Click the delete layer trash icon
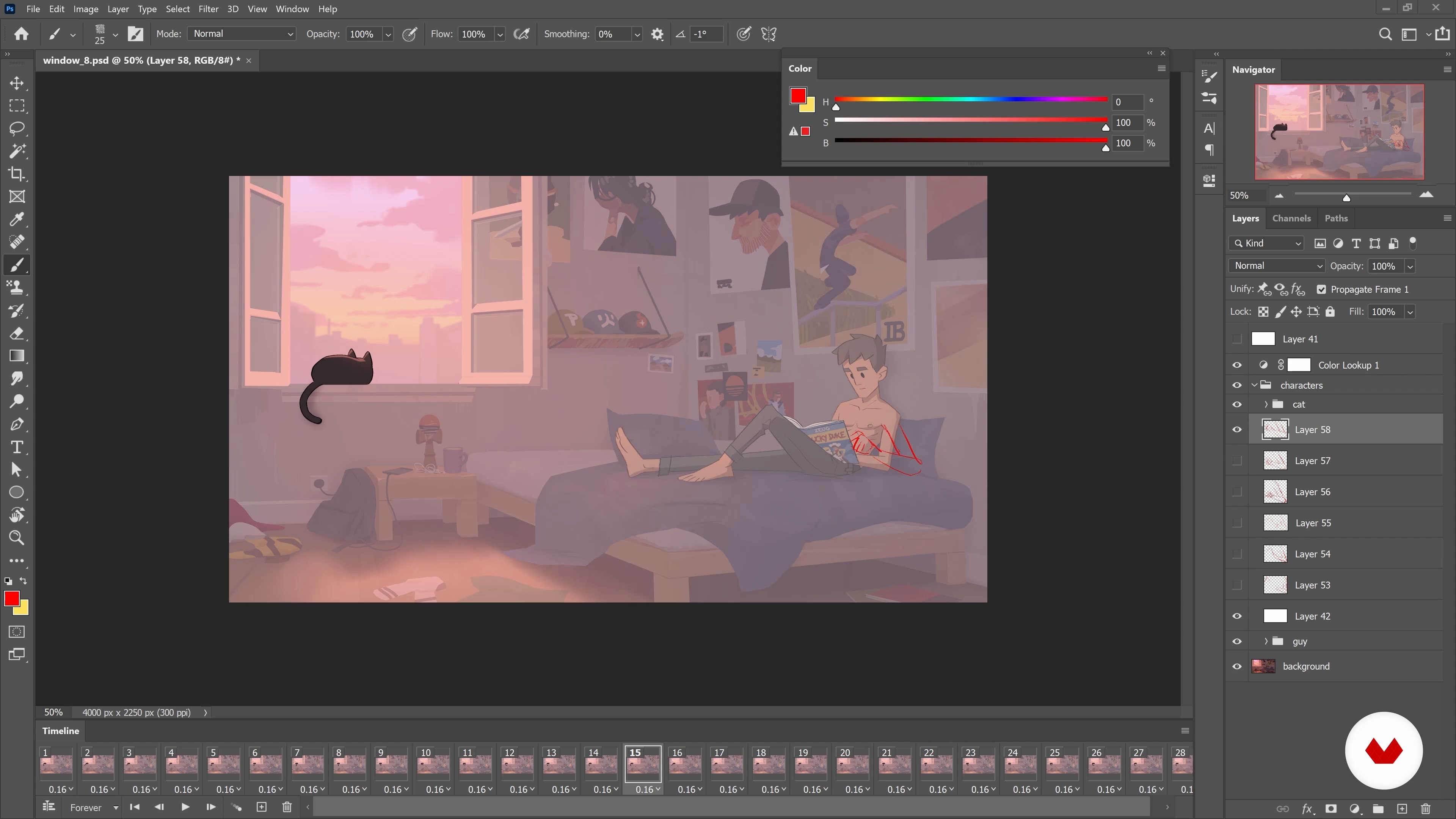Screen dimensions: 1456x819 (x=1426, y=808)
